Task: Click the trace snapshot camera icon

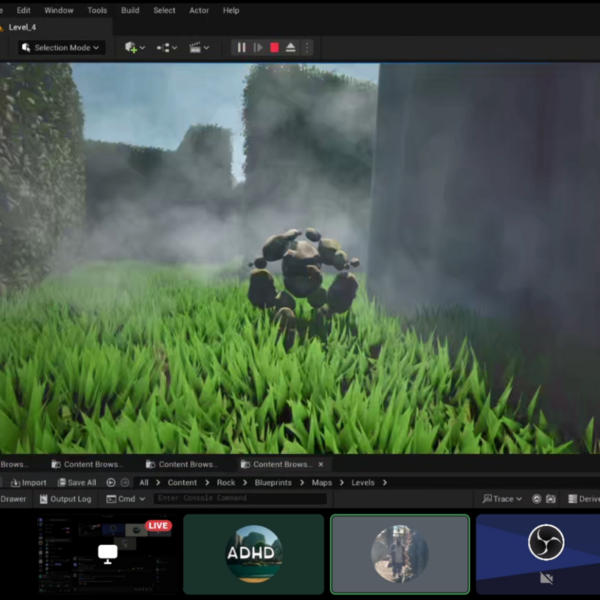Action: click(x=551, y=499)
